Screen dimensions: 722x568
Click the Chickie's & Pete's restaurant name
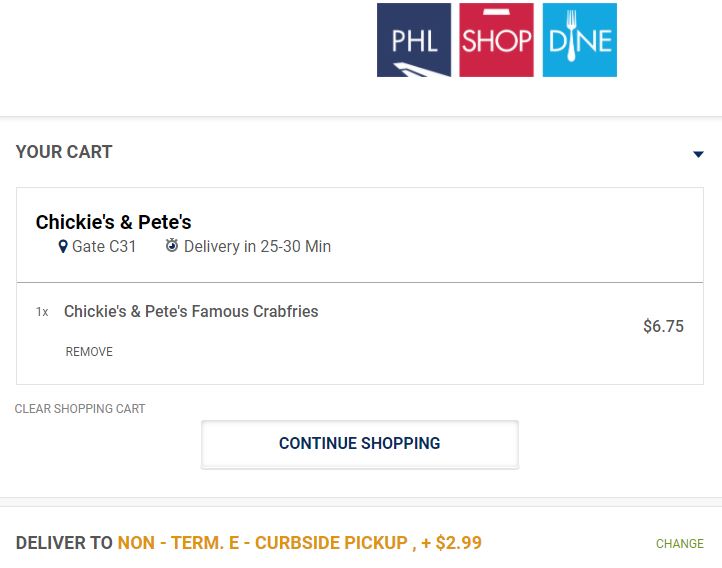113,222
